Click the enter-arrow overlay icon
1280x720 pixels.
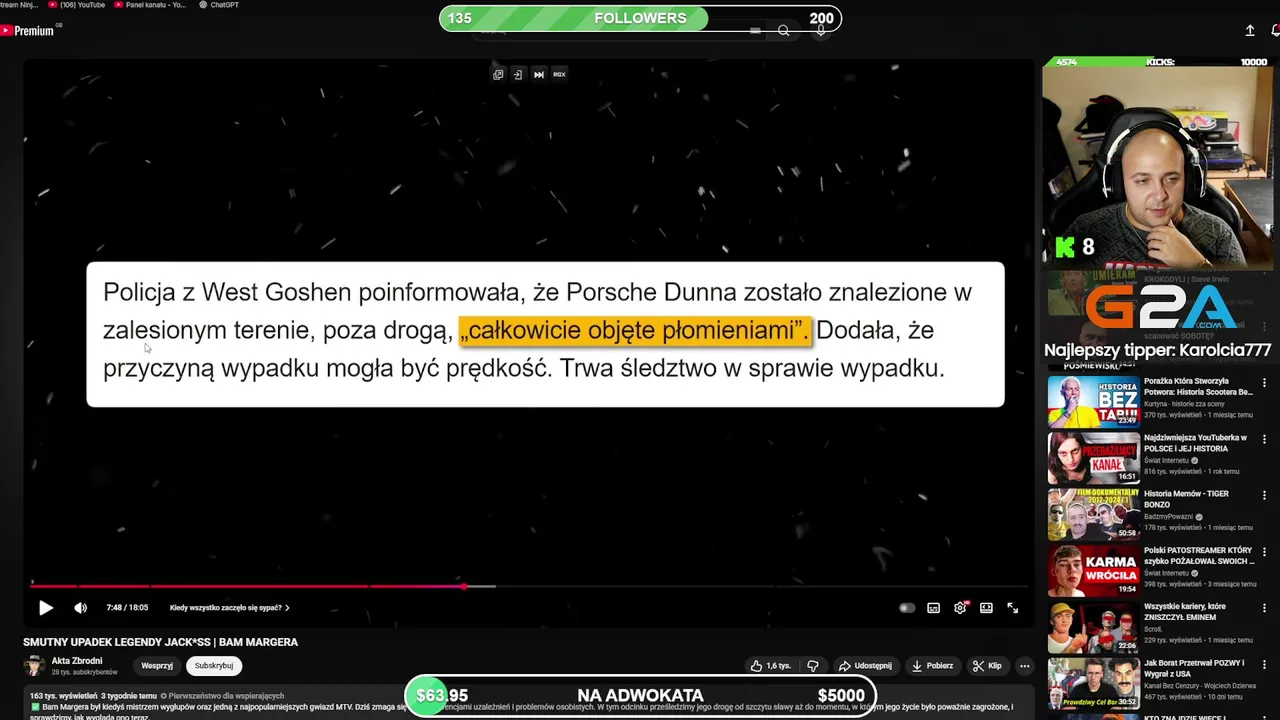click(x=518, y=74)
